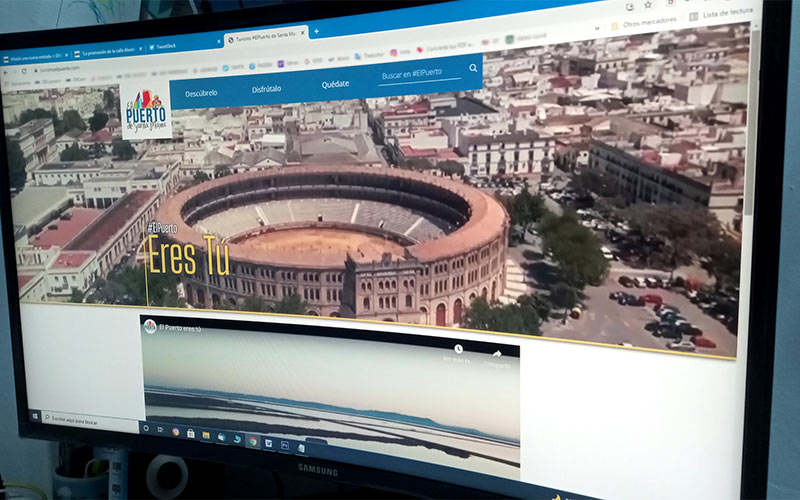Click the website search magnifier icon
800x500 pixels.
point(473,68)
